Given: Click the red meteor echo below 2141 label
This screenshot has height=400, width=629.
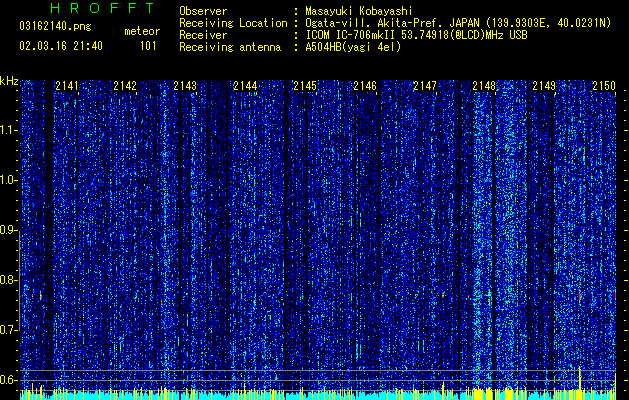Looking at the screenshot, I should (x=41, y=296).
